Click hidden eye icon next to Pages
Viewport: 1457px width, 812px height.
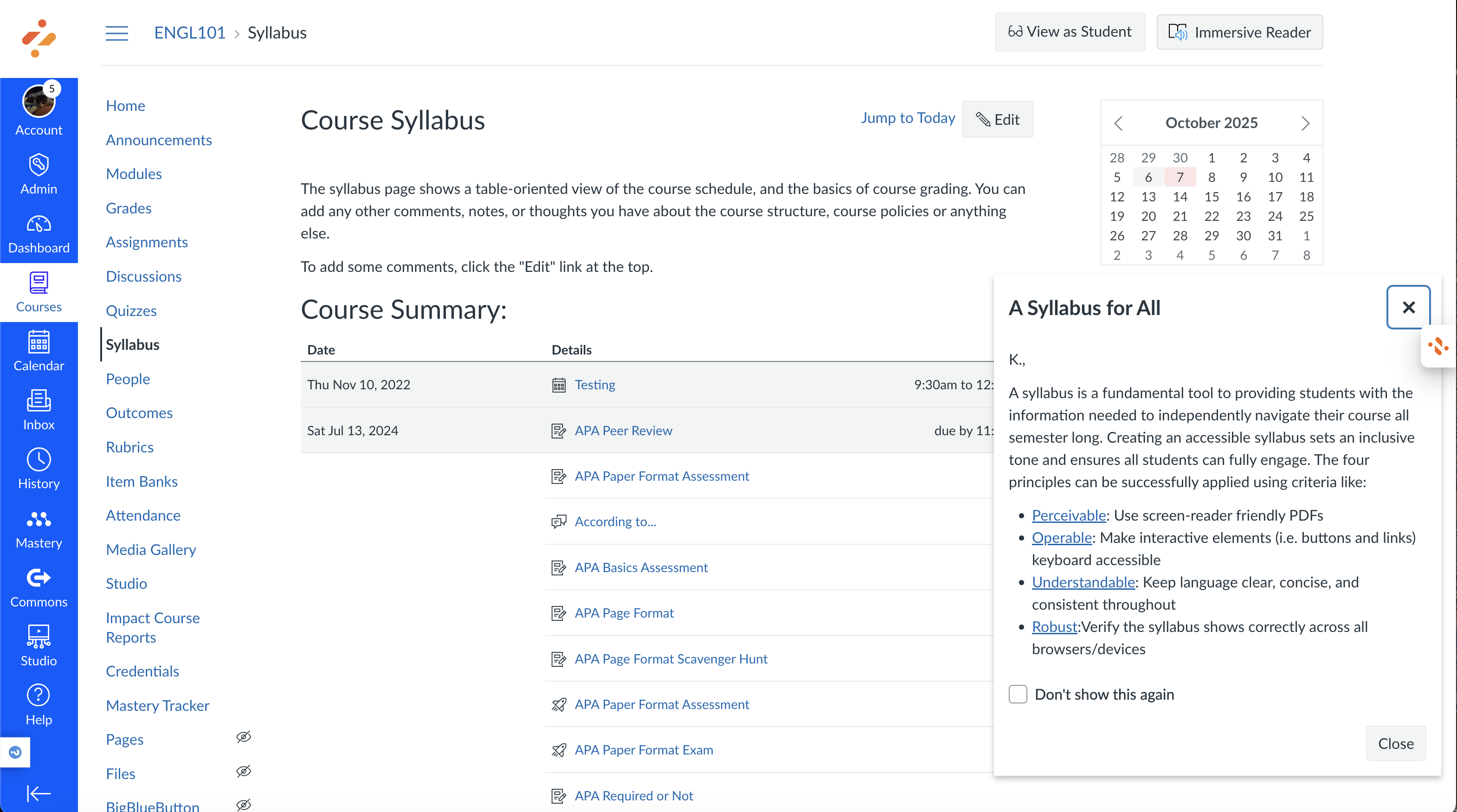point(244,737)
